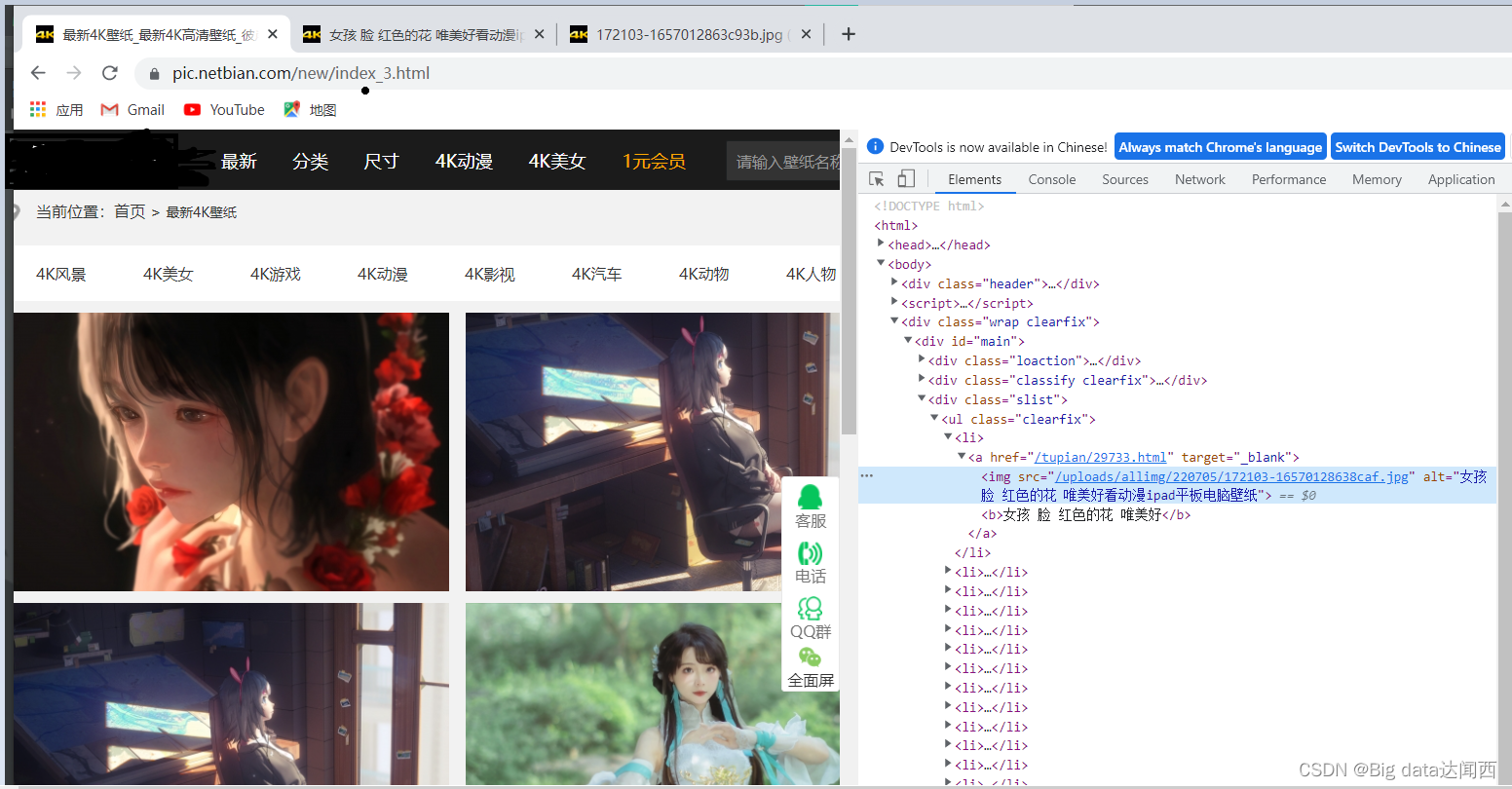The width and height of the screenshot is (1512, 789).
Task: Collapse the div id="main" node
Action: pos(908,340)
